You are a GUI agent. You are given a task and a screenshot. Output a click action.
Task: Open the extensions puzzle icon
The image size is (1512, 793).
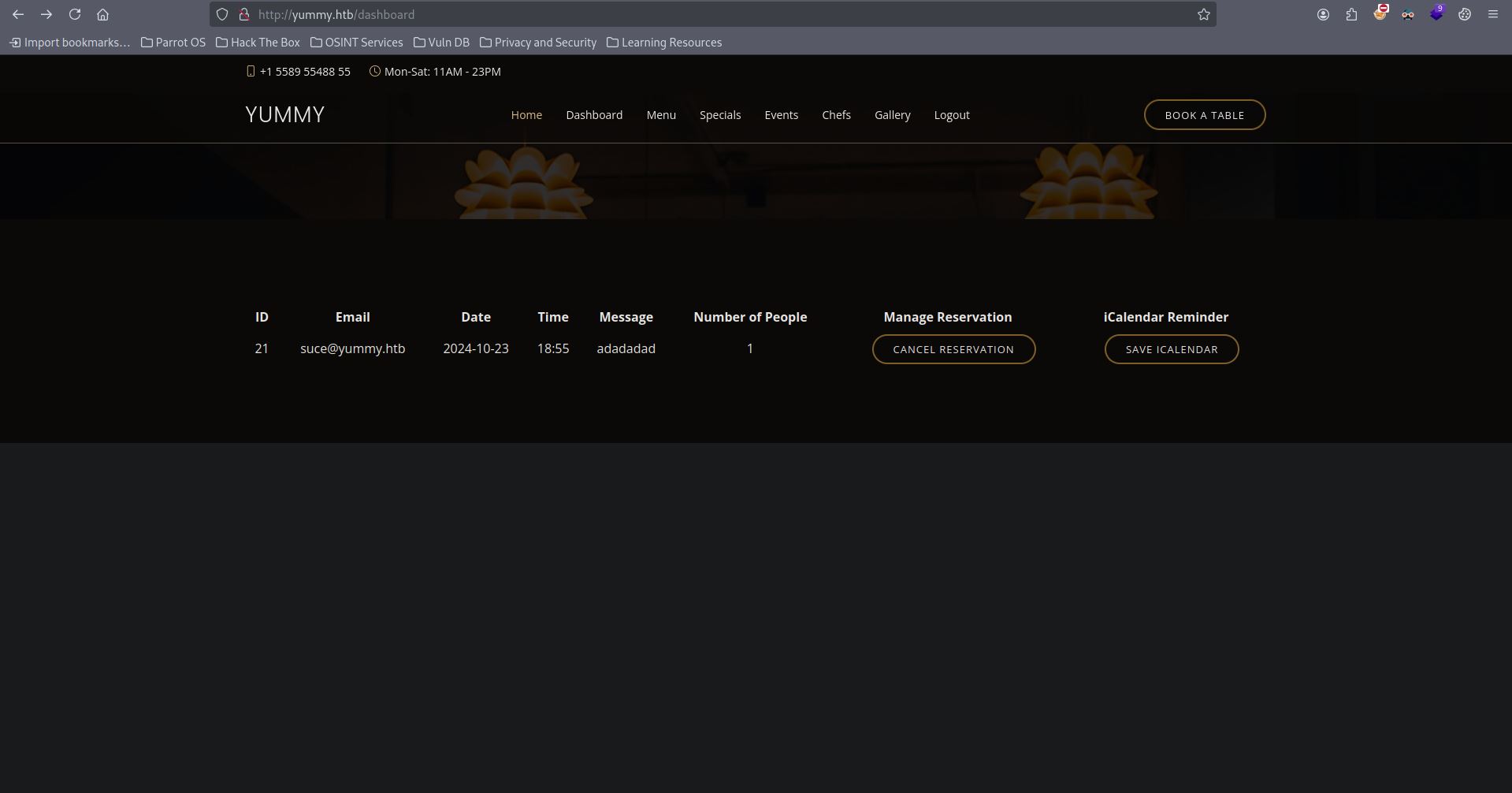pos(1351,14)
